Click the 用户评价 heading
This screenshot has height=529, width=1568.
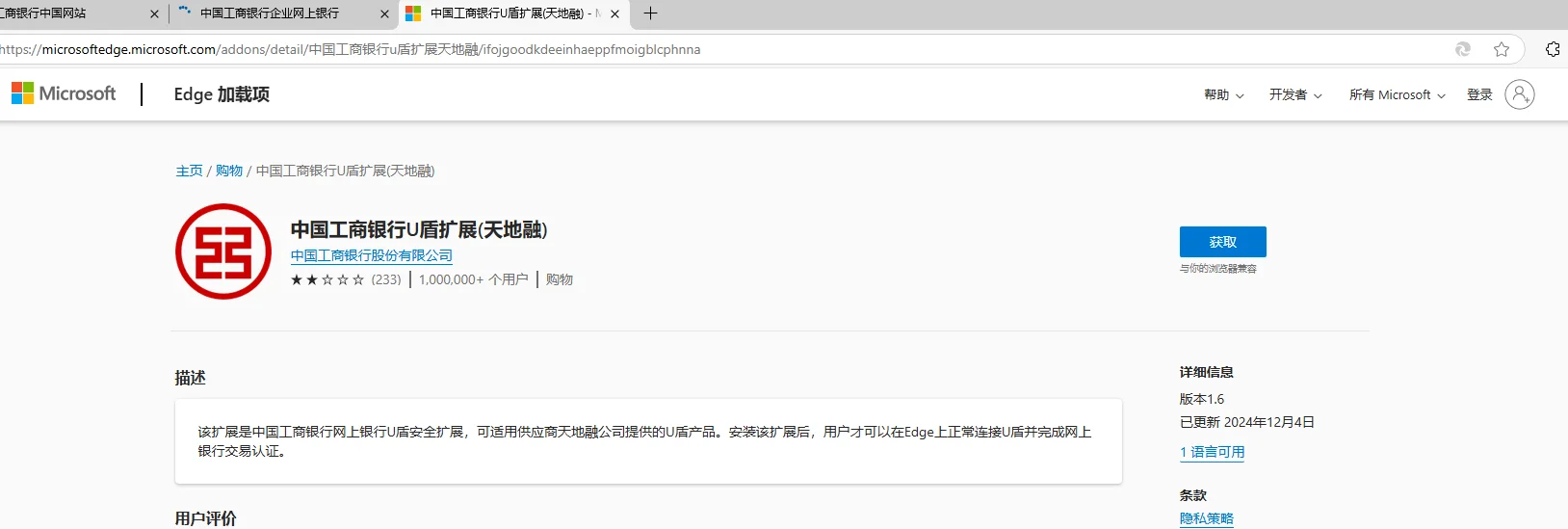click(x=206, y=518)
